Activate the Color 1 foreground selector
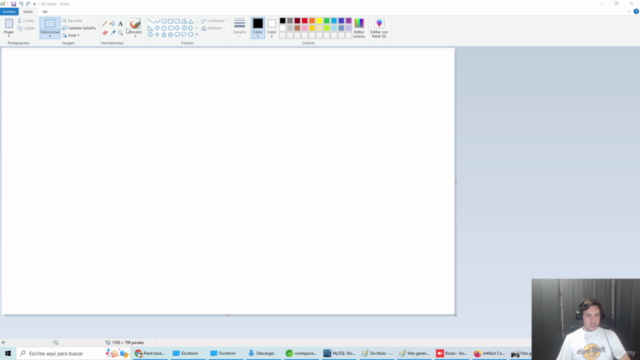The height and width of the screenshot is (360, 640). point(258,28)
